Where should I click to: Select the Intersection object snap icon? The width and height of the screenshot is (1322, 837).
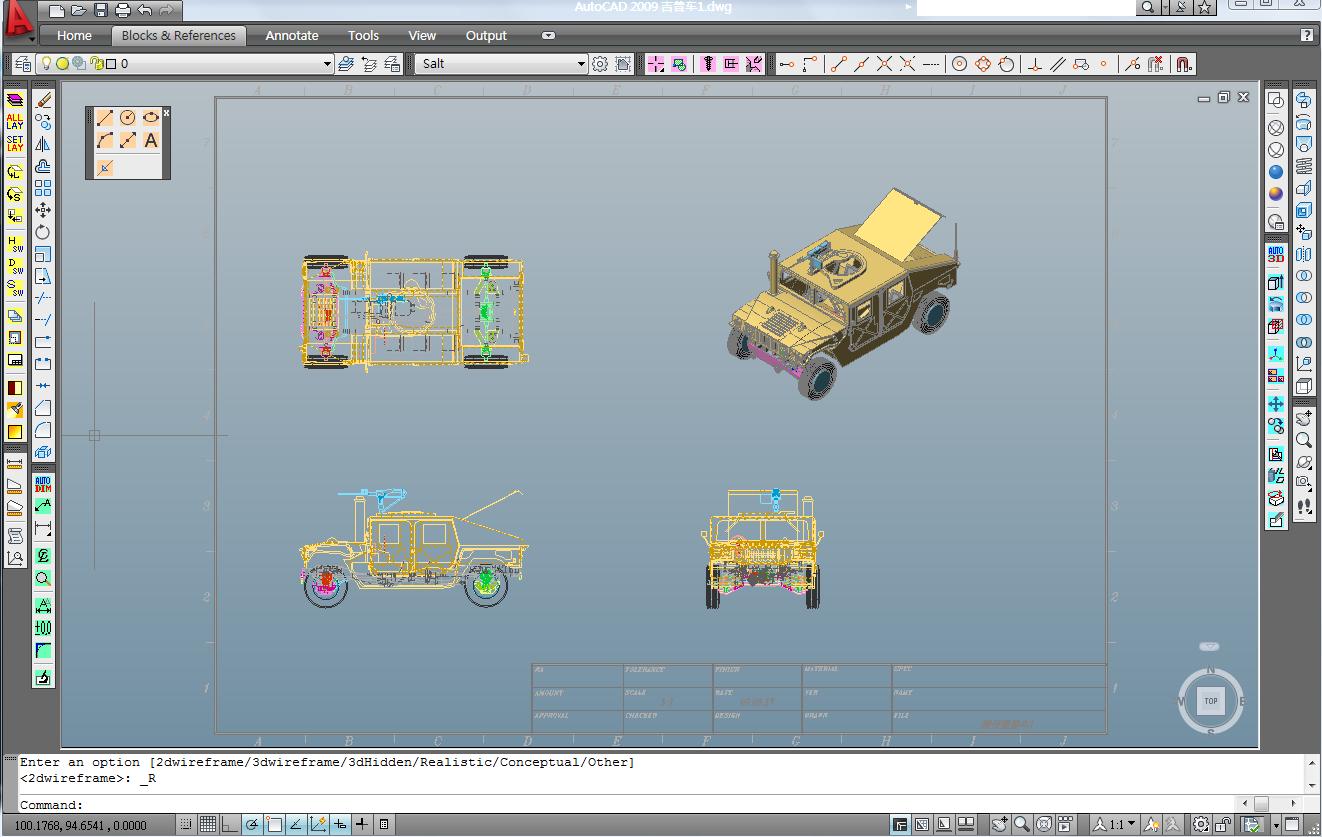click(884, 64)
